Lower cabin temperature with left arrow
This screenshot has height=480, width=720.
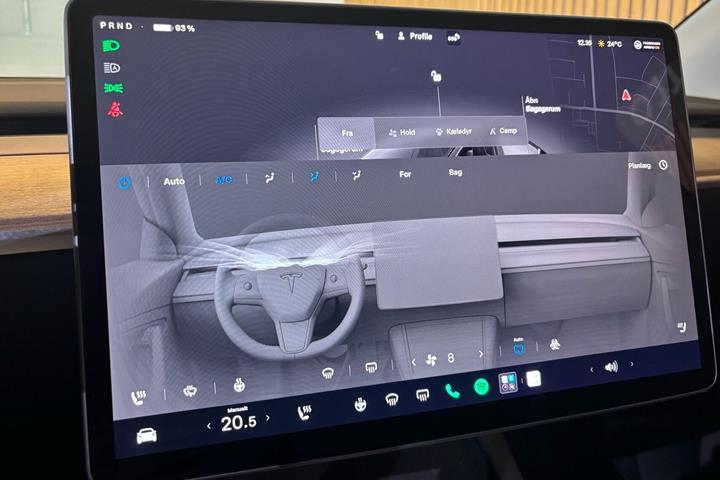[x=209, y=426]
